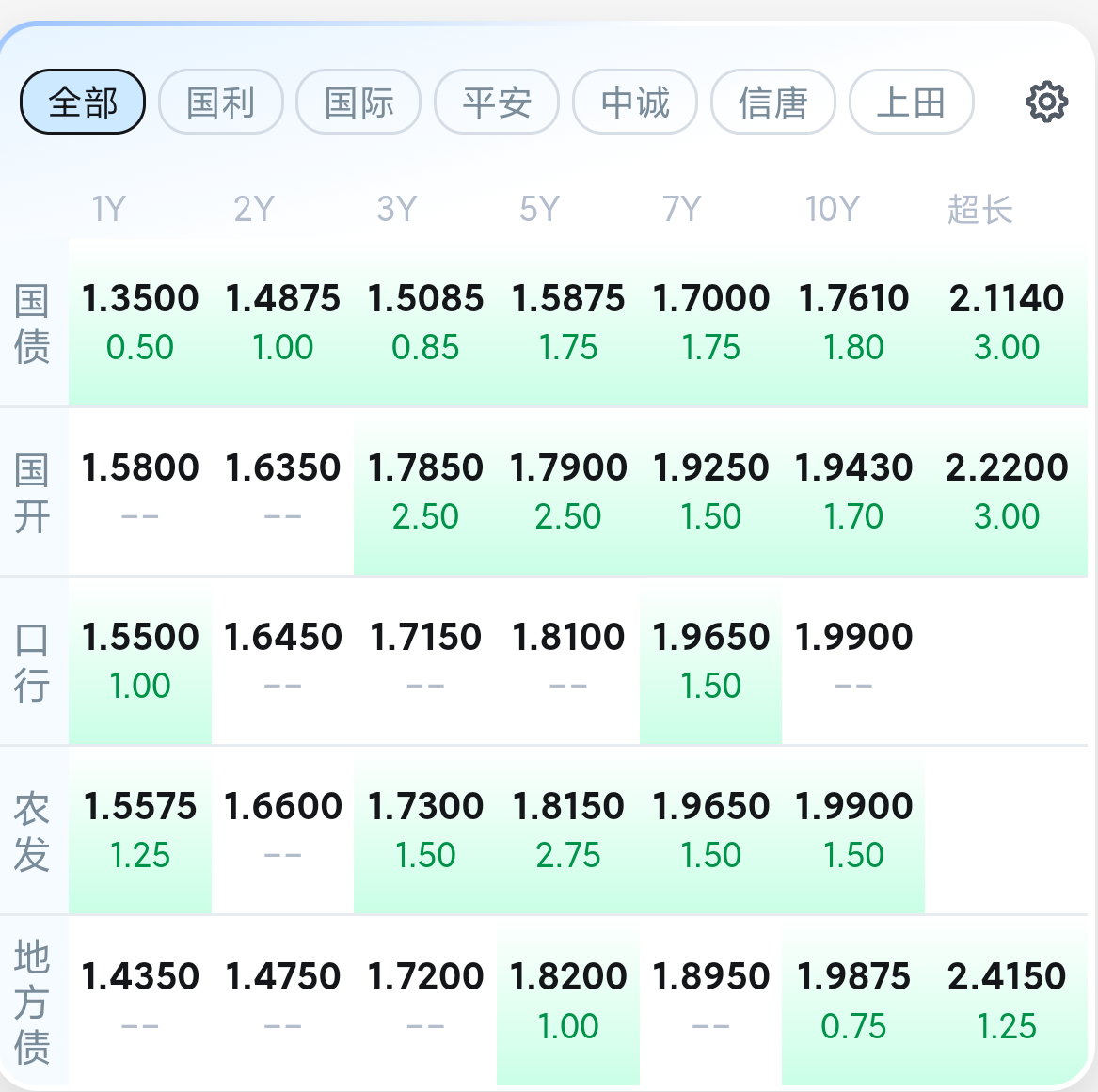
Task: Select the 平安 filter pill
Action: click(x=497, y=102)
